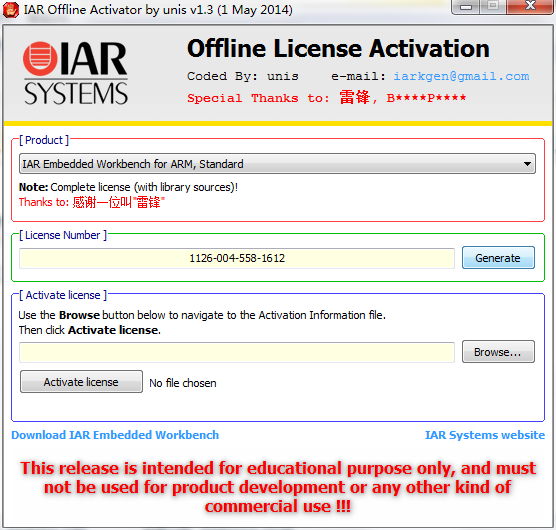Open the Product dropdown arrow
The image size is (556, 530).
coord(527,164)
